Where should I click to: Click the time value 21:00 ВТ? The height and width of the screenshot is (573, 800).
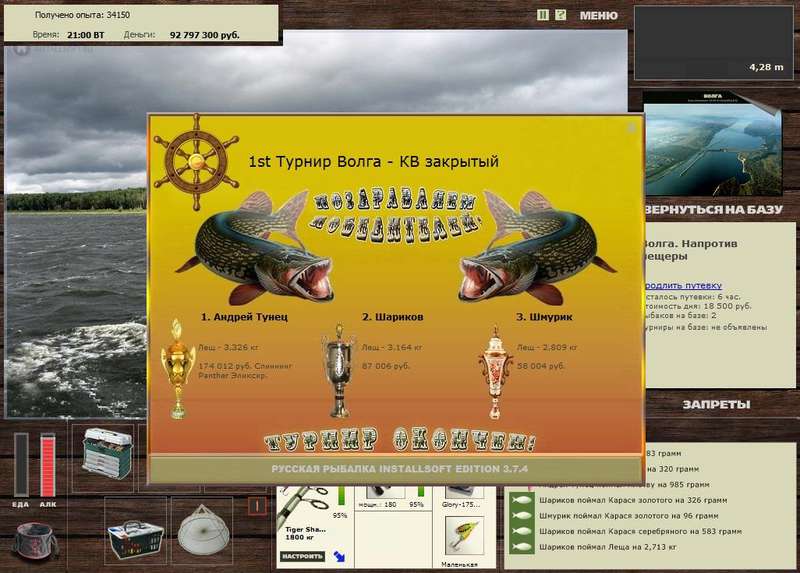85,35
